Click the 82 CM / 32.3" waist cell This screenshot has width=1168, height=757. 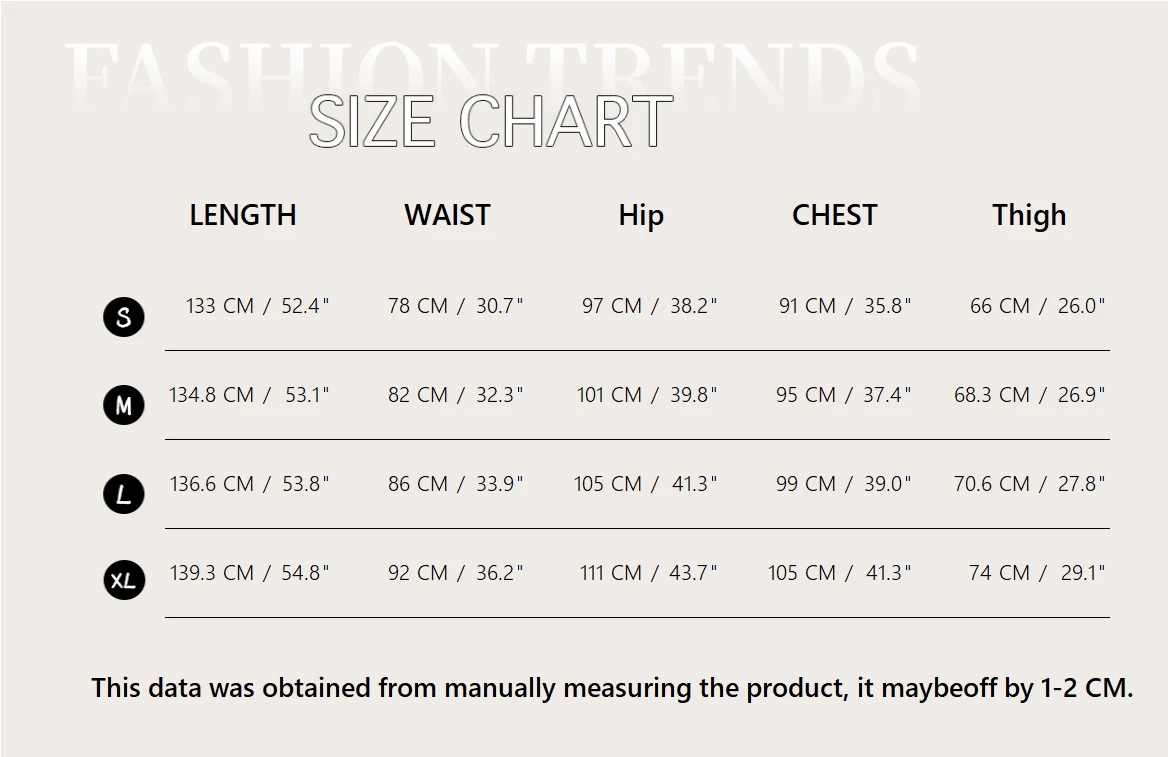455,395
